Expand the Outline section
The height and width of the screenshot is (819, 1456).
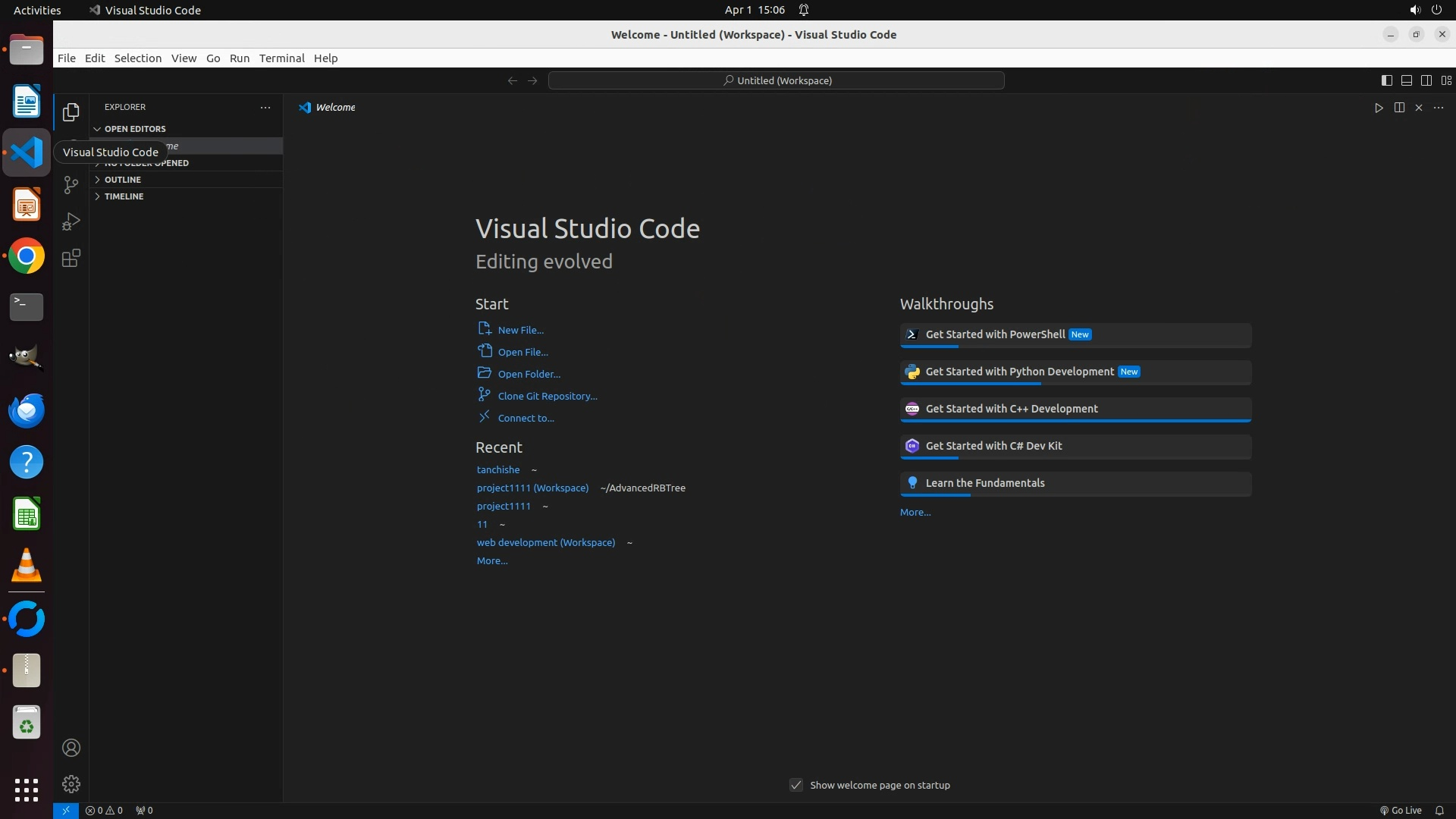(x=123, y=180)
